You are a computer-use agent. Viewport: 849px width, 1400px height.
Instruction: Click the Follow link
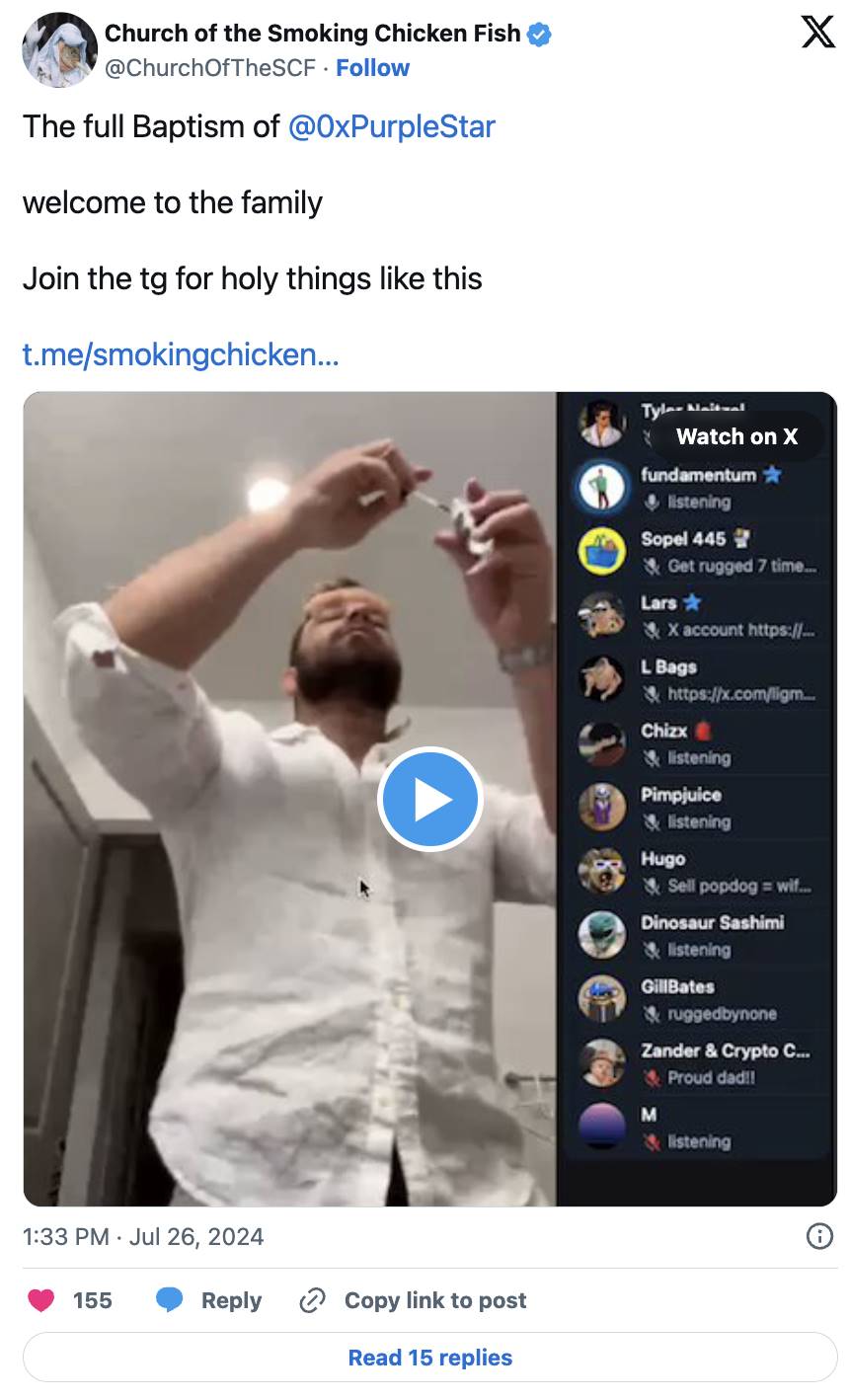[372, 68]
